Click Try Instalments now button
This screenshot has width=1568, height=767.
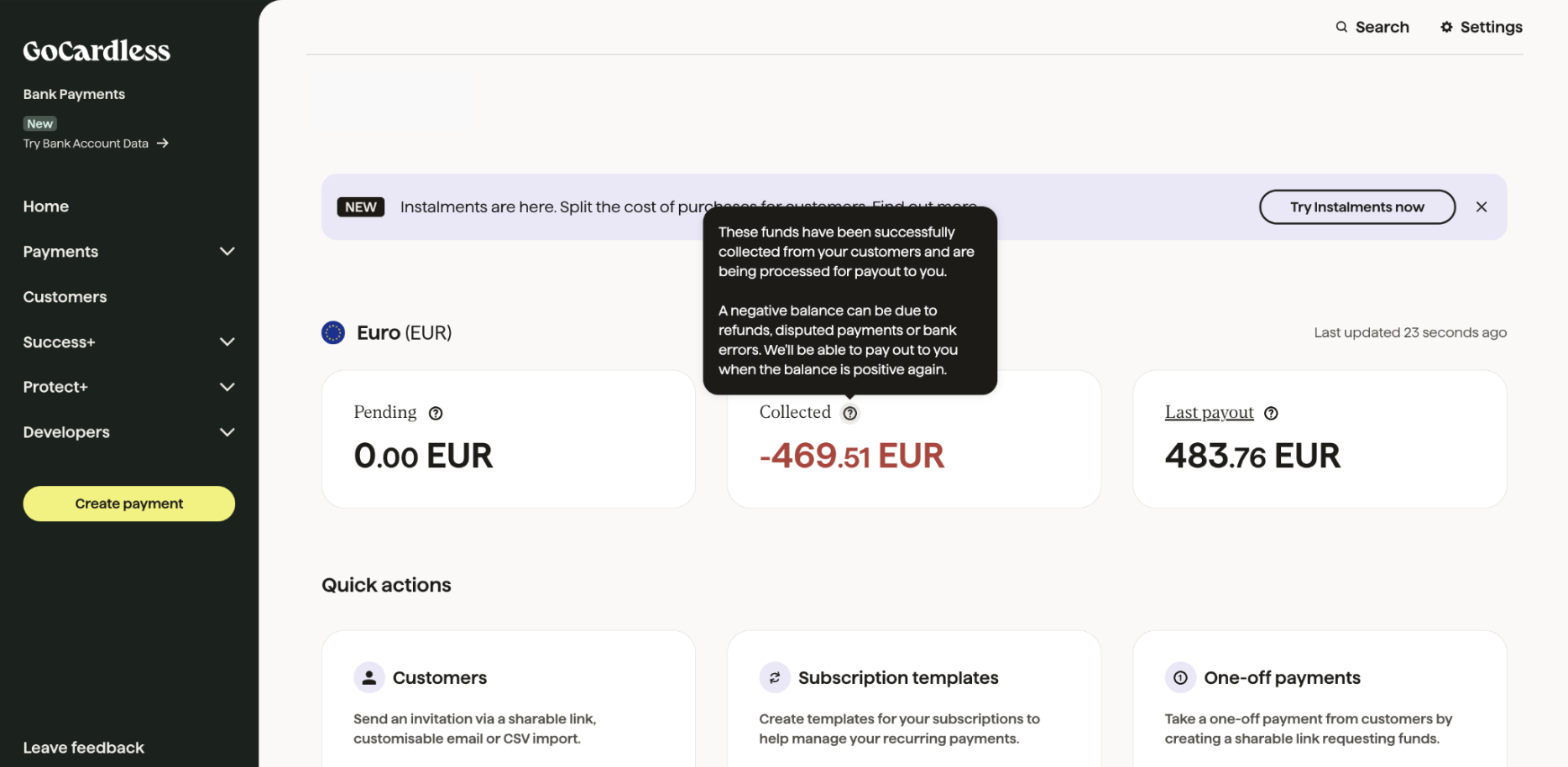coord(1356,207)
